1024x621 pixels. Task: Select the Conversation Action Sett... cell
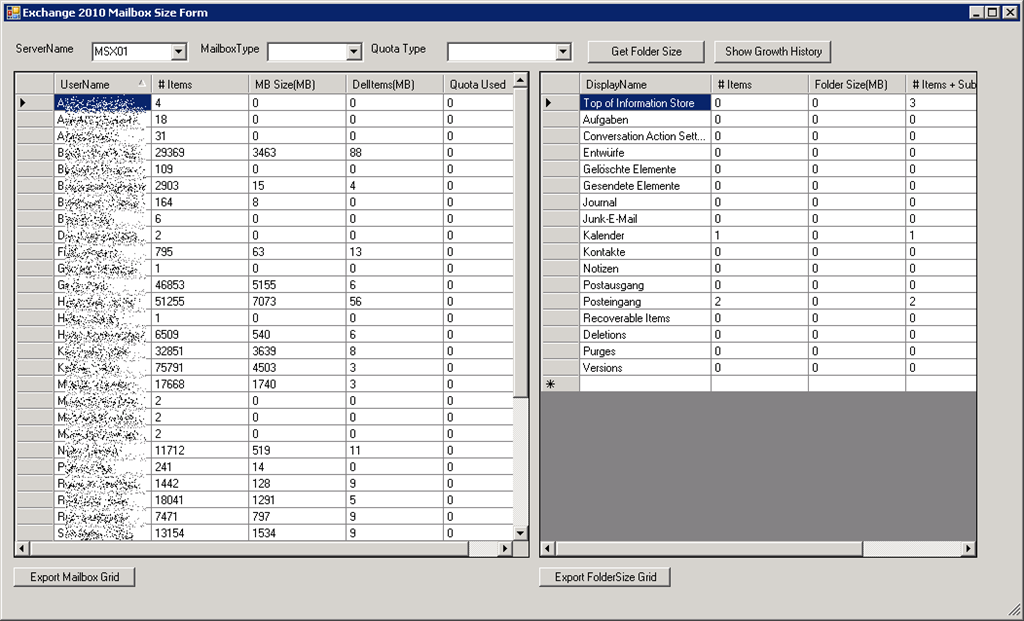point(645,136)
